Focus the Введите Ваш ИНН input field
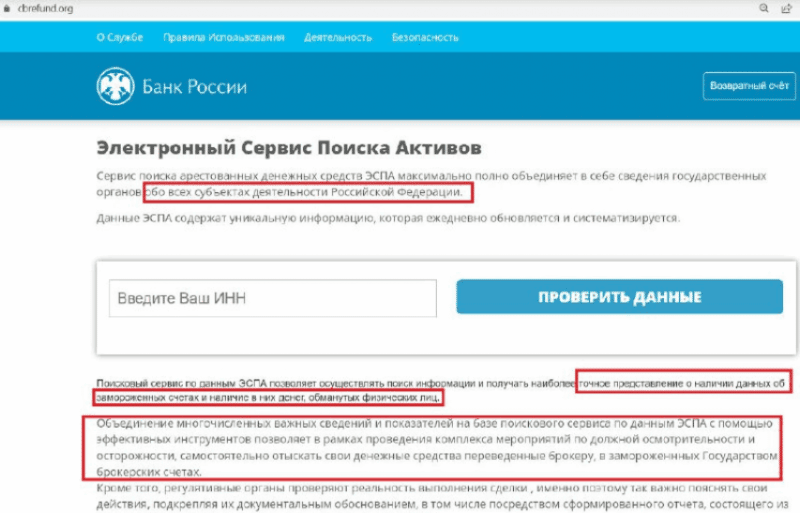800x513 pixels. click(272, 298)
